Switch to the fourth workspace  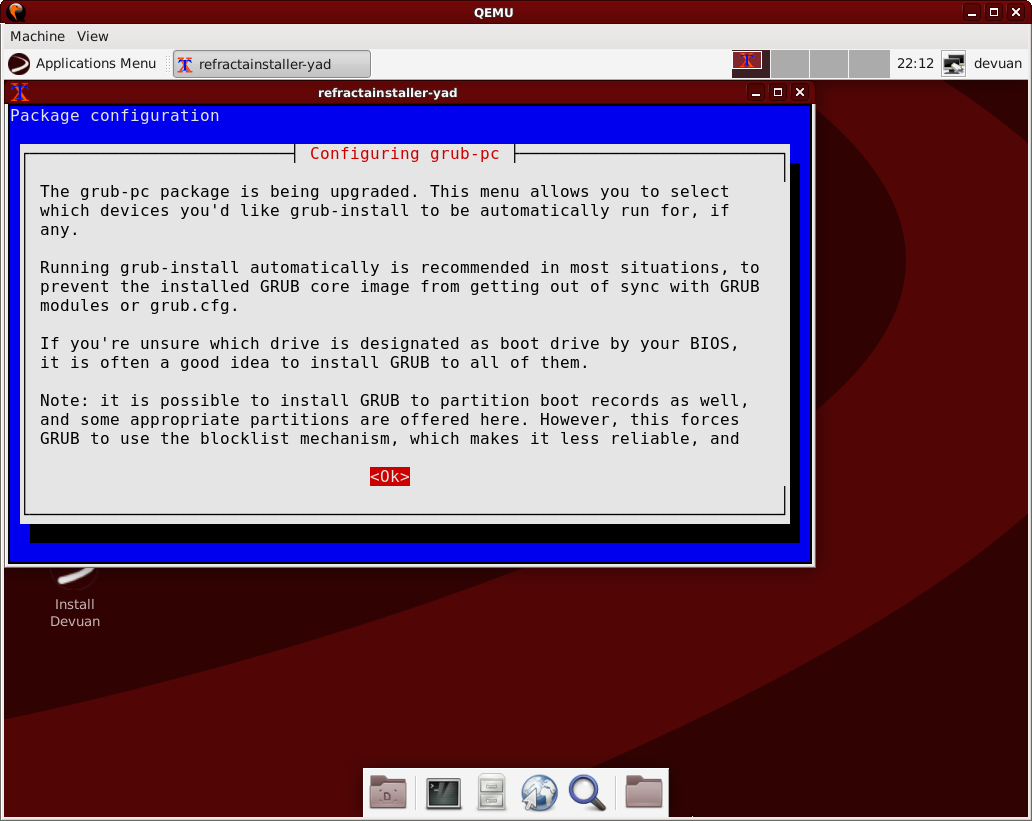(x=869, y=64)
